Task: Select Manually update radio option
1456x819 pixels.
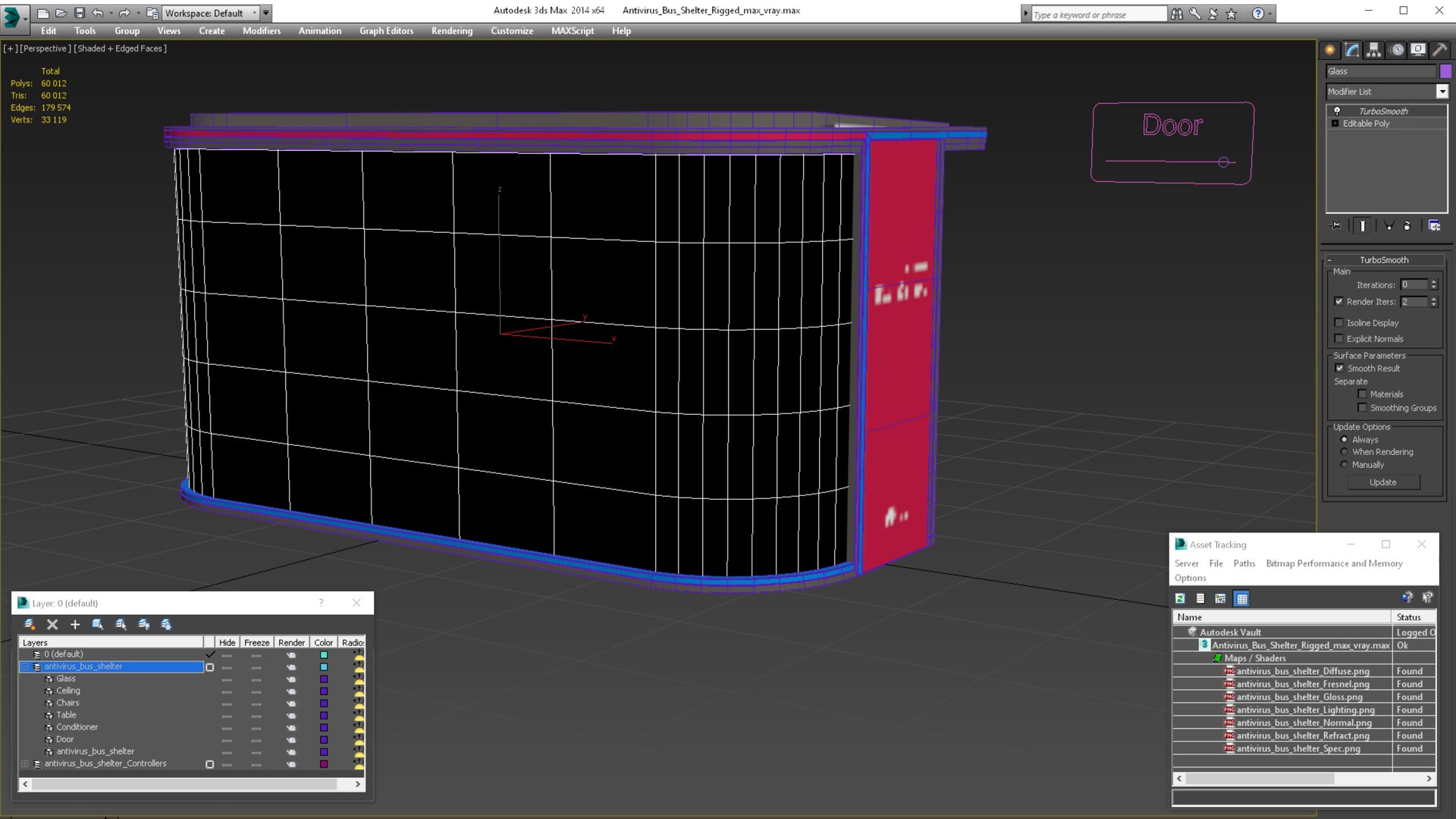Action: (1345, 465)
